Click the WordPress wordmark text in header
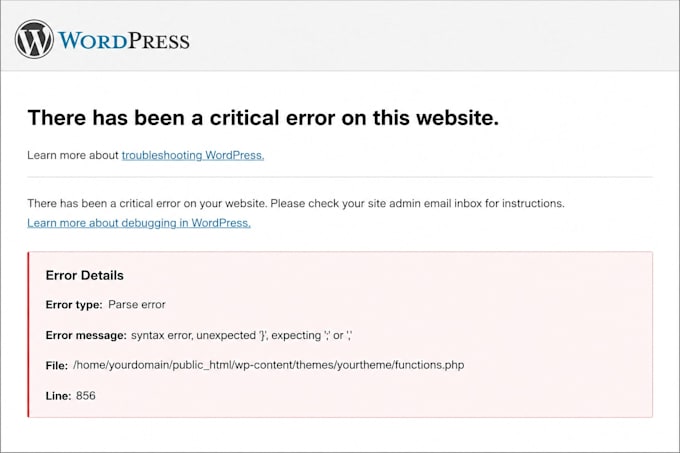This screenshot has height=453, width=680. click(124, 40)
